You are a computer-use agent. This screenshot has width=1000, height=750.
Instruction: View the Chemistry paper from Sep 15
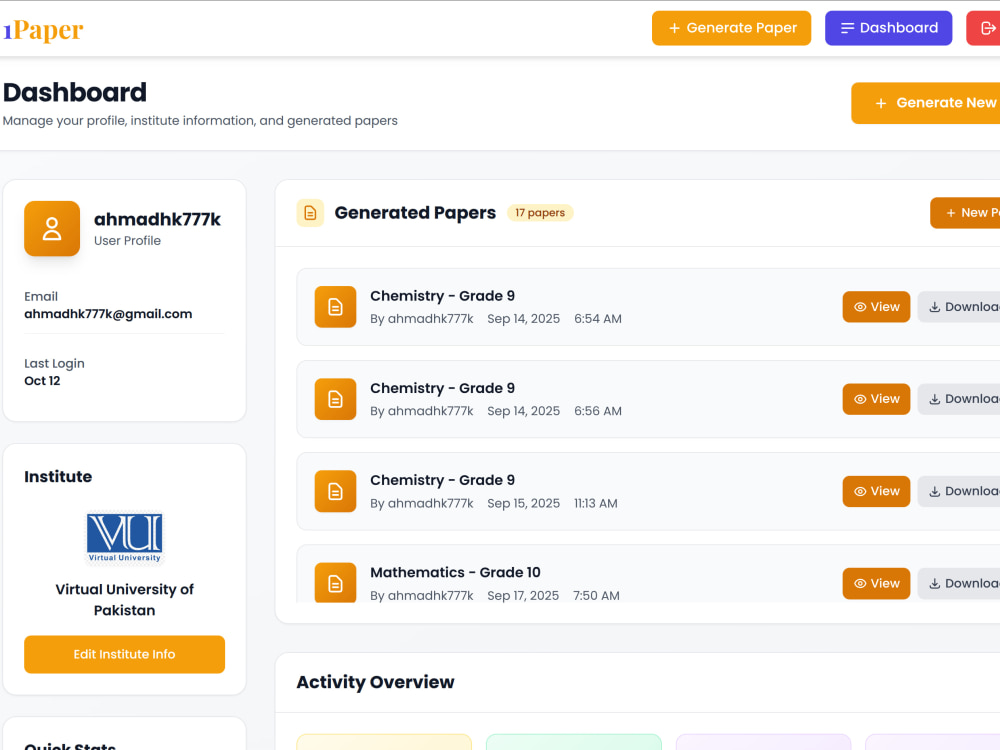pos(876,491)
